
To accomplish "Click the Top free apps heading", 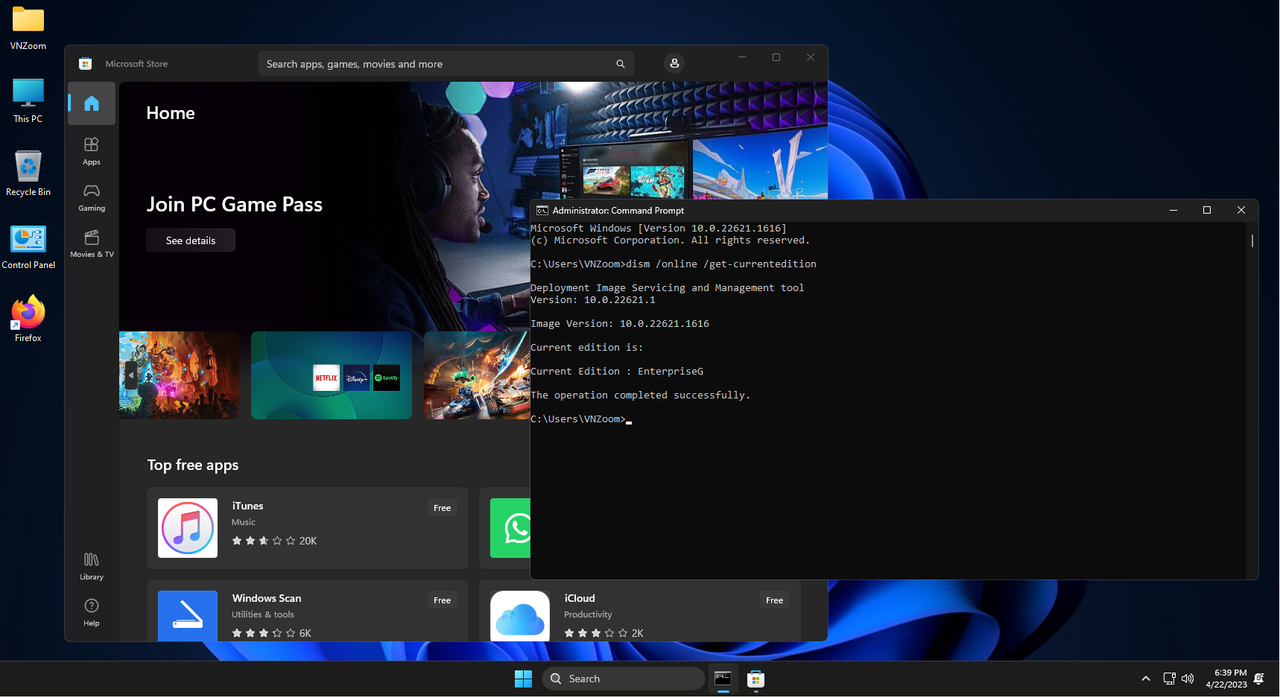I will (x=193, y=465).
